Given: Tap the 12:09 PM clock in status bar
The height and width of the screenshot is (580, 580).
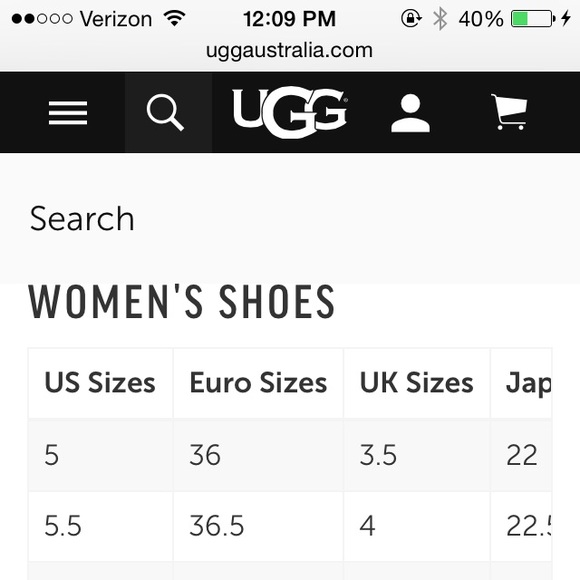Looking at the screenshot, I should tap(290, 19).
